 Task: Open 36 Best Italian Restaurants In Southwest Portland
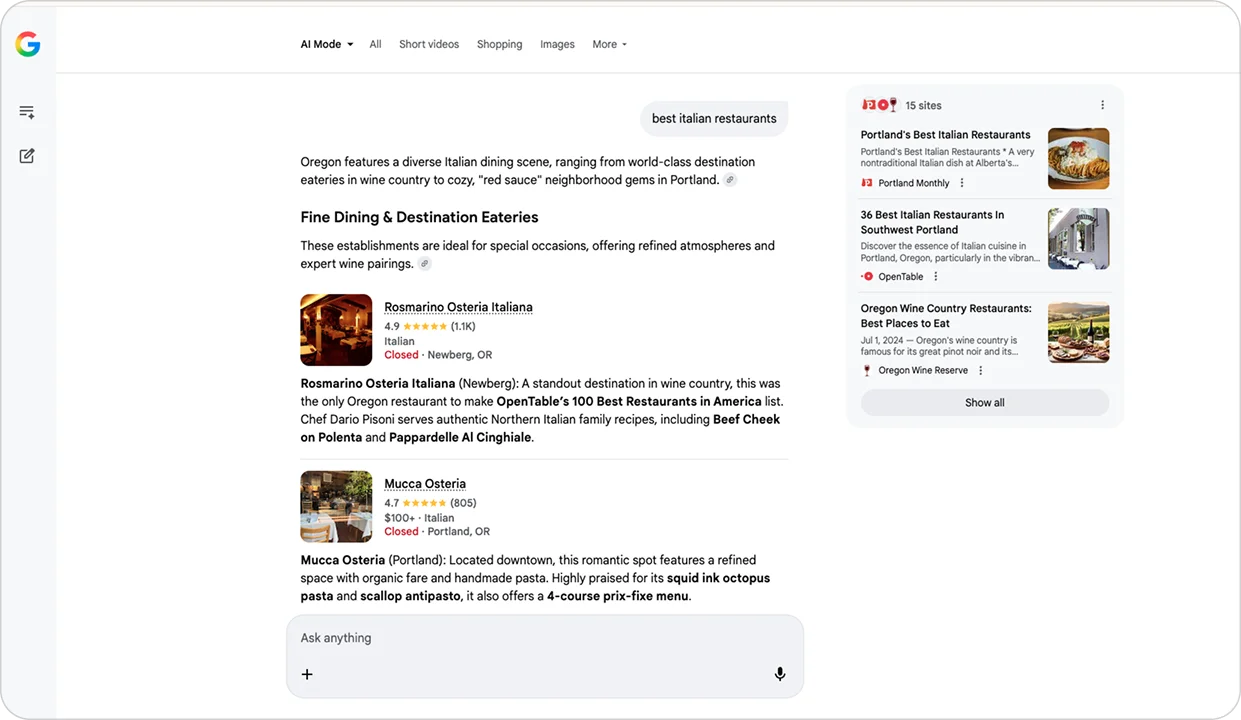click(932, 222)
